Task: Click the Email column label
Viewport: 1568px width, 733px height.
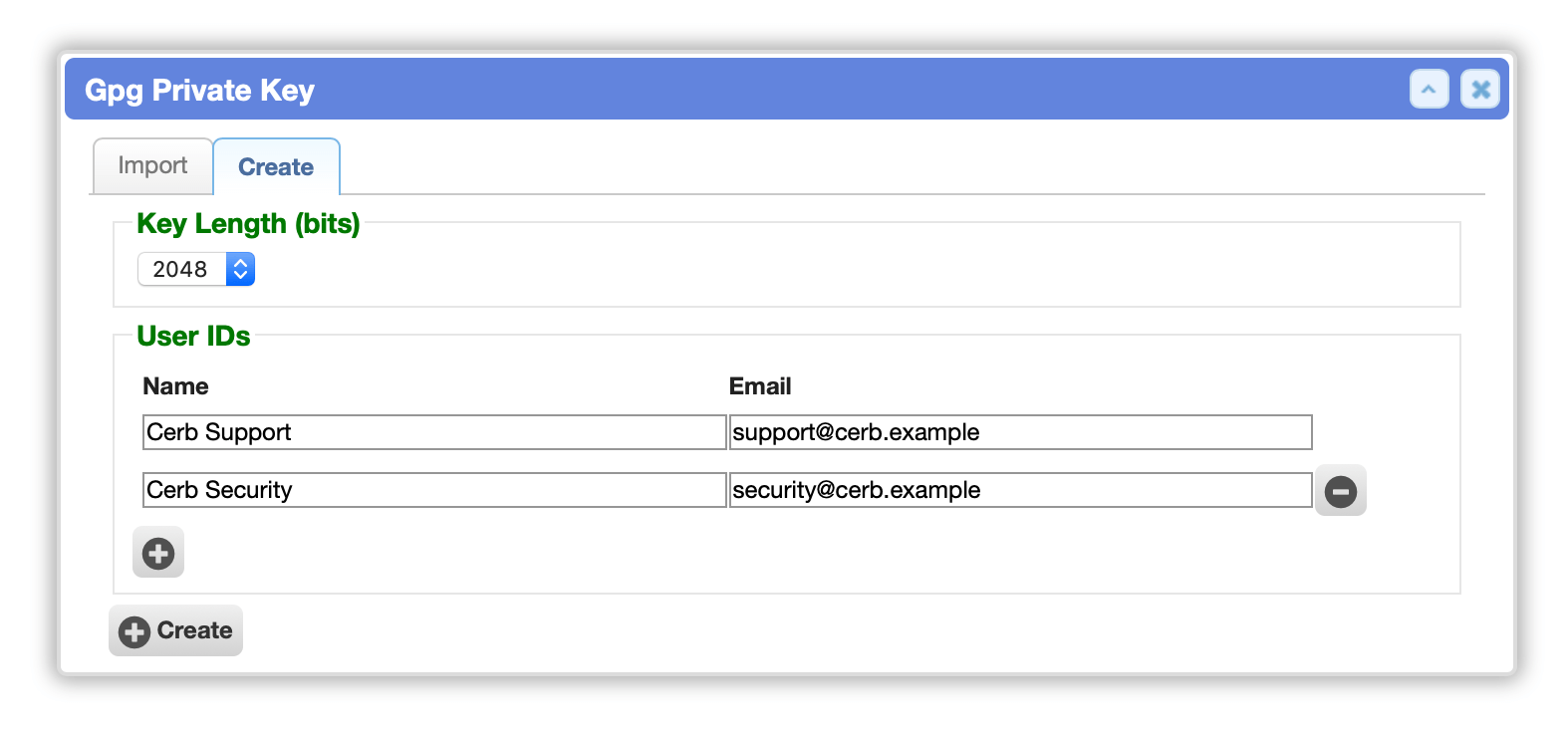Action: tap(760, 386)
